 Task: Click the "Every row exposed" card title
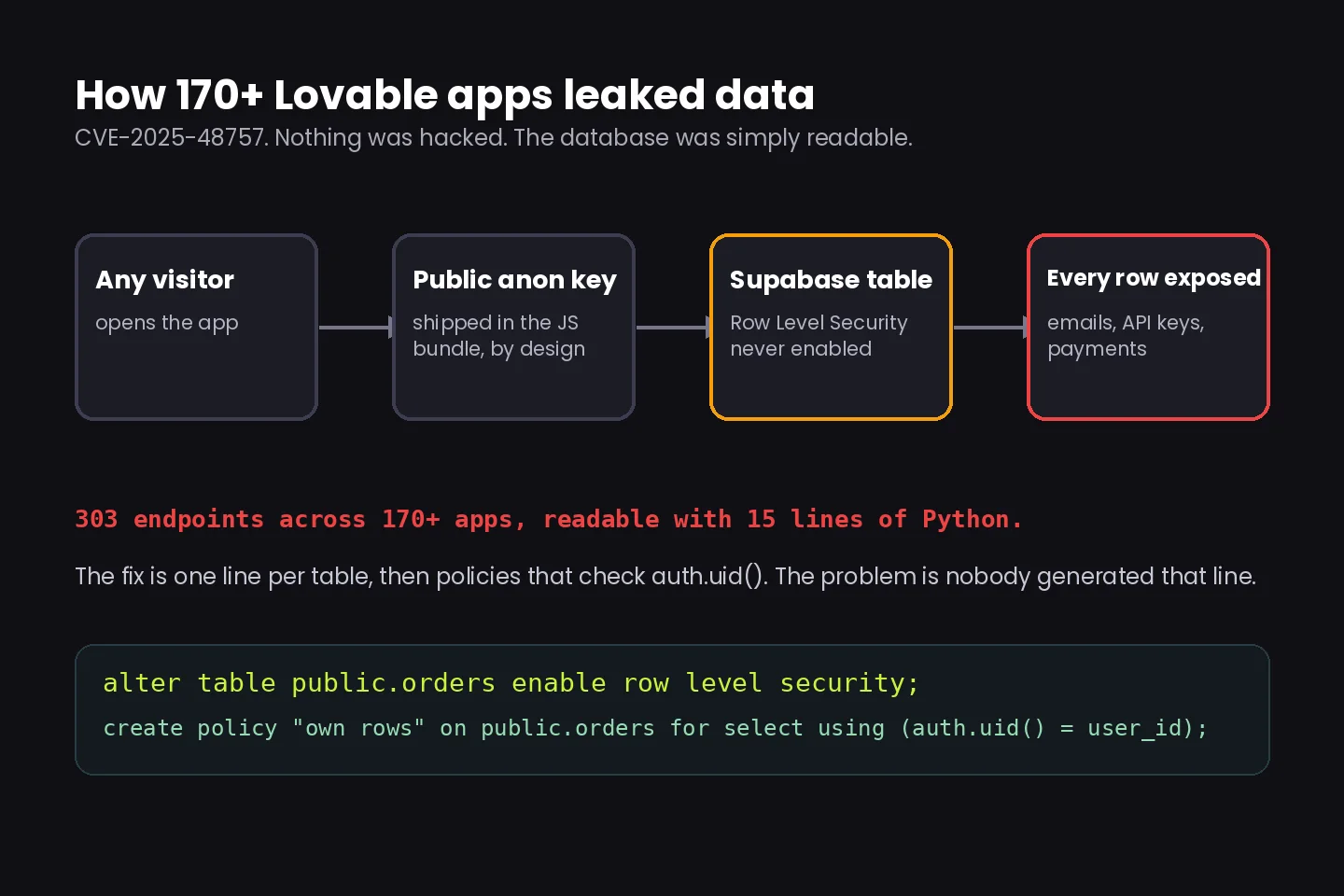click(x=1154, y=278)
